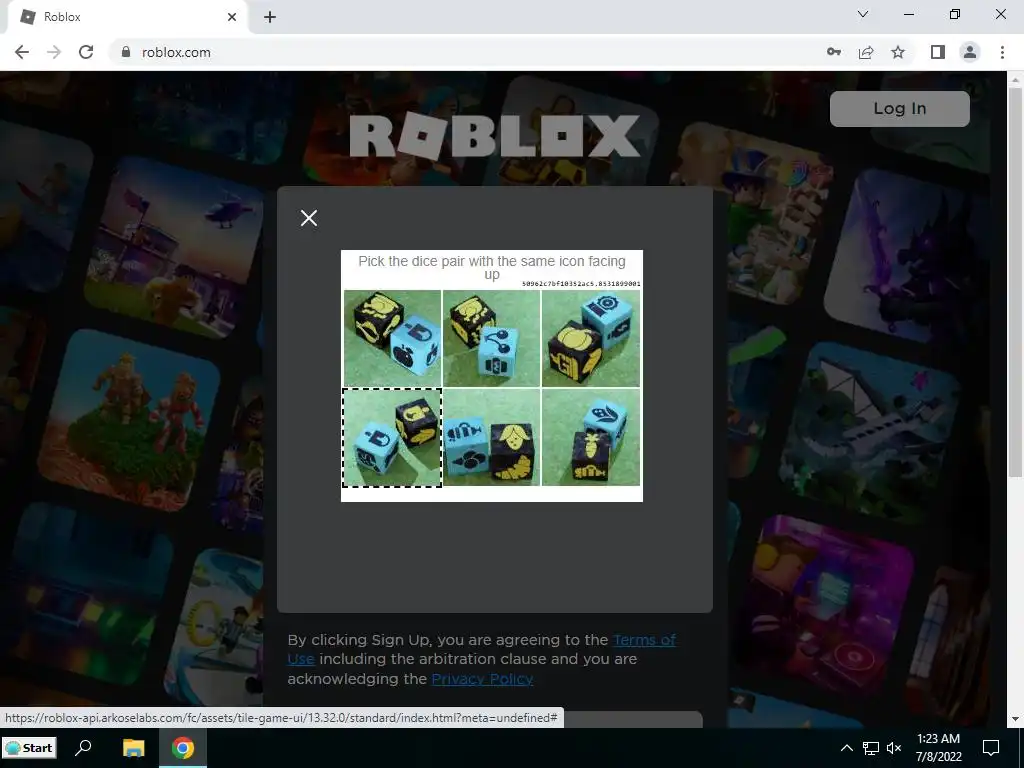Image resolution: width=1024 pixels, height=768 pixels.
Task: Bookmark this page with the star
Action: [898, 52]
